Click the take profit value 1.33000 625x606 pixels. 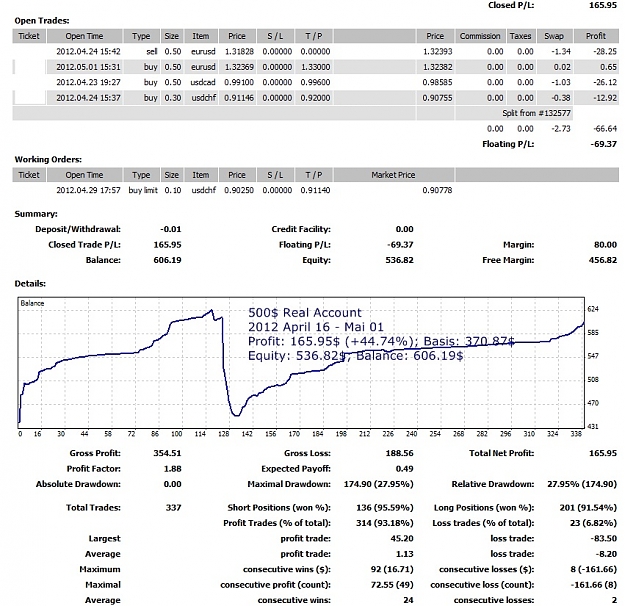point(315,67)
